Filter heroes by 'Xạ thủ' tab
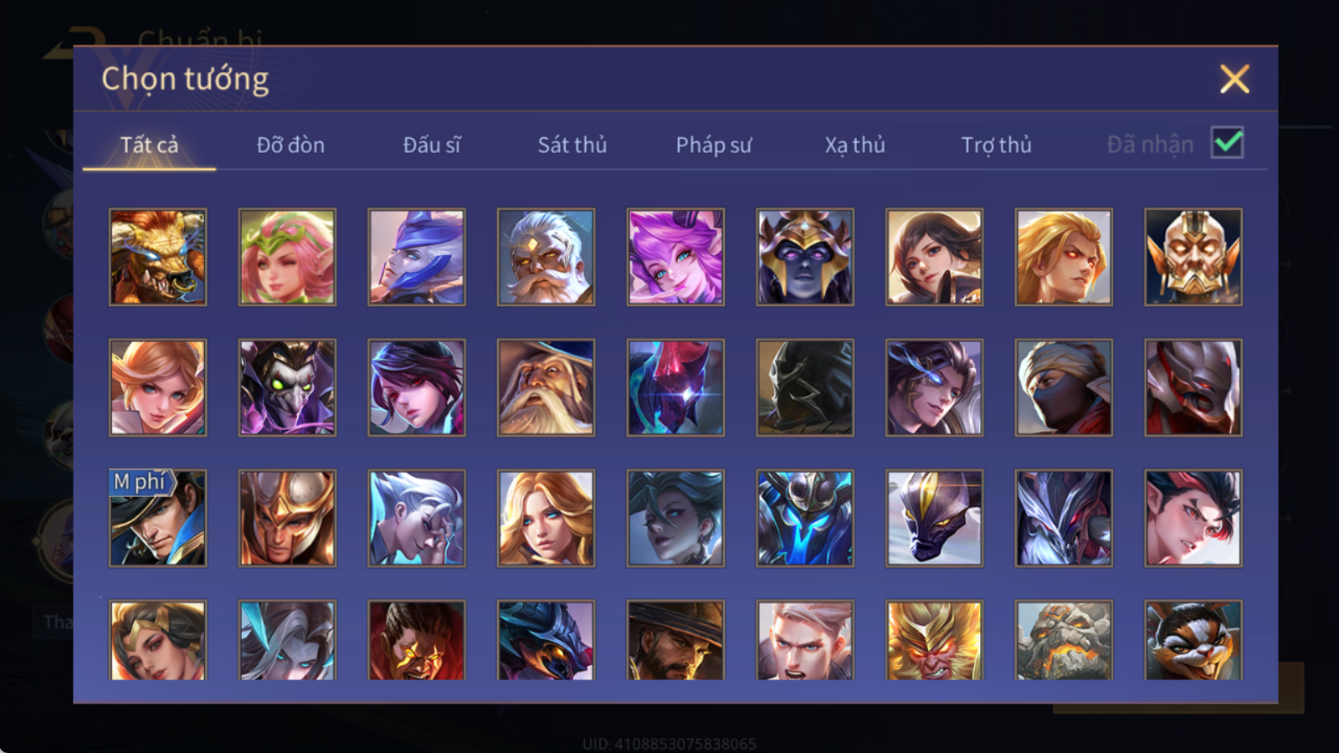The image size is (1339, 753). pos(855,145)
